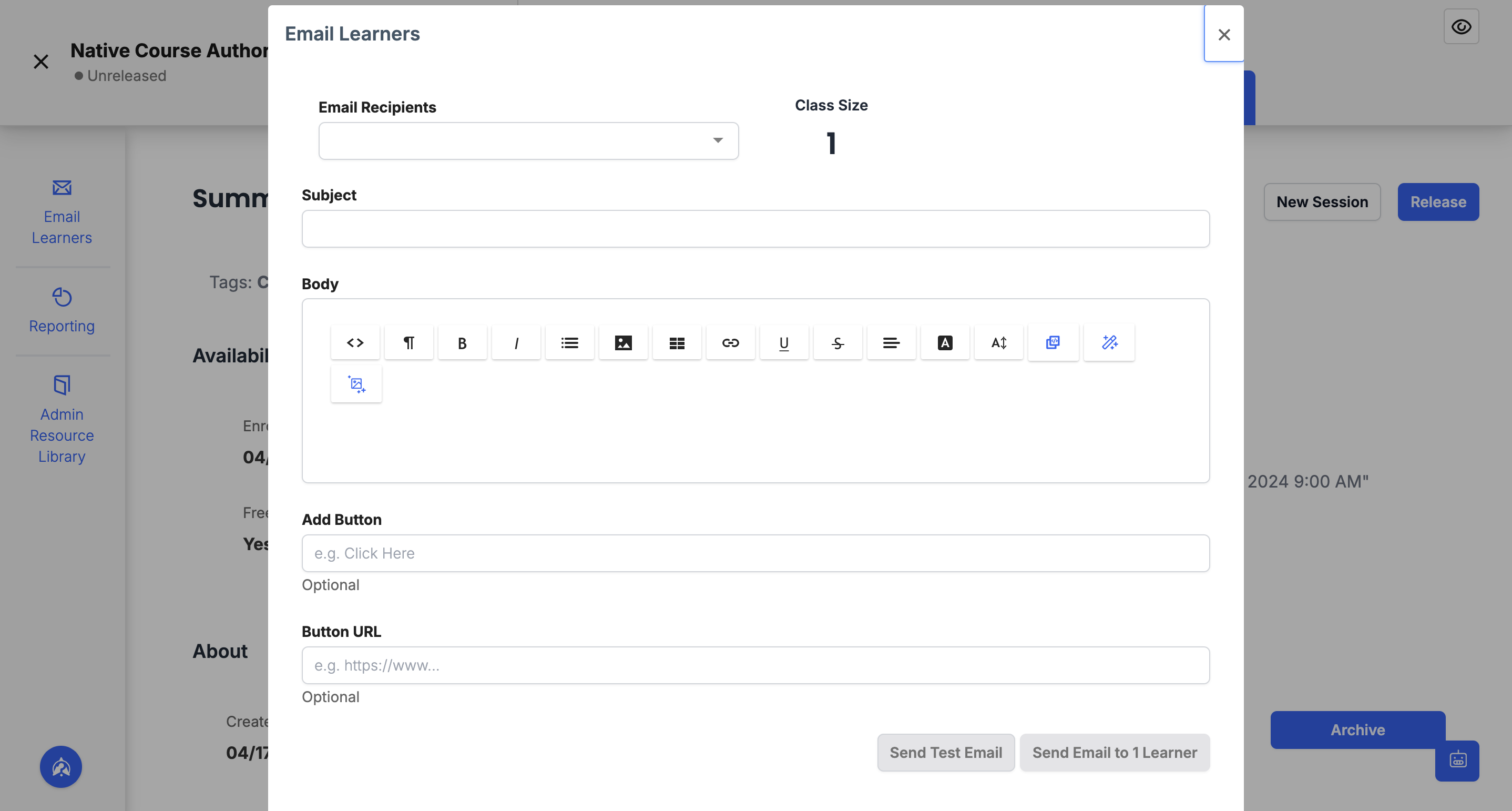Image resolution: width=1512 pixels, height=811 pixels.
Task: Open text alignment options
Action: click(x=891, y=342)
